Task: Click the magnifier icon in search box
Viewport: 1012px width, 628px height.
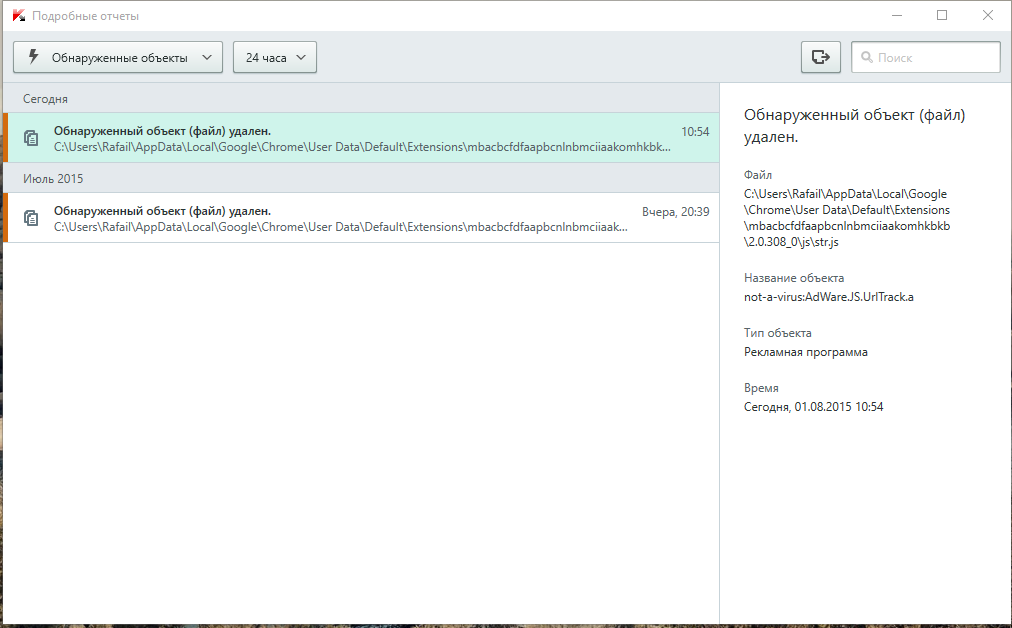Action: click(866, 58)
